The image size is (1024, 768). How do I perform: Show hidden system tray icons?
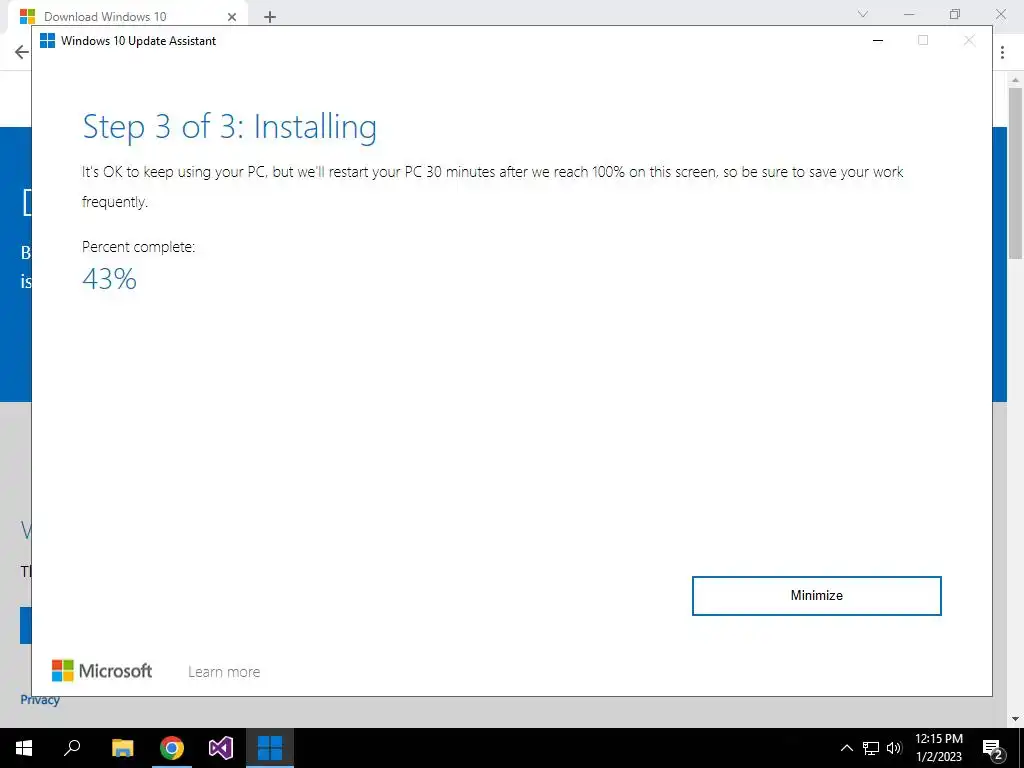click(x=846, y=748)
